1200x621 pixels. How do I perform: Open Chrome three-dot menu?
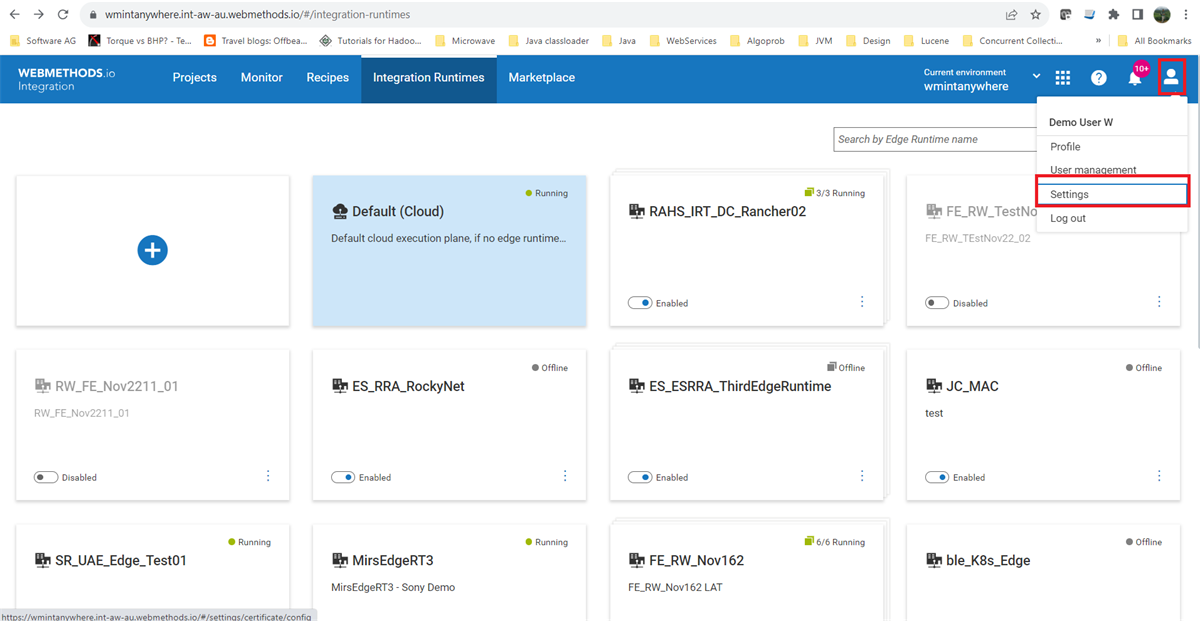(x=1187, y=15)
